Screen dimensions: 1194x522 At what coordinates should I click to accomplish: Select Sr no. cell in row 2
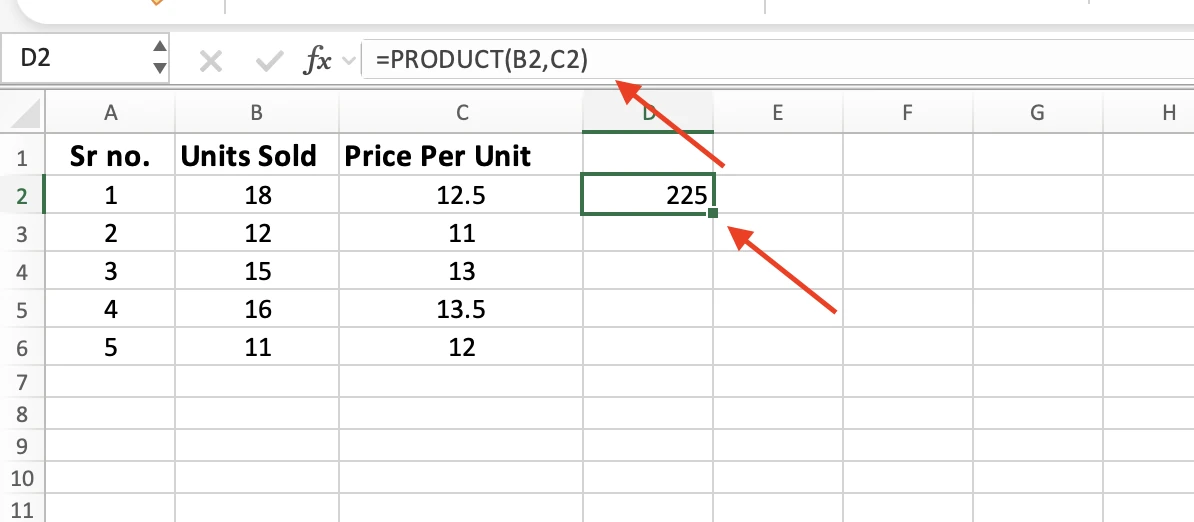click(110, 196)
